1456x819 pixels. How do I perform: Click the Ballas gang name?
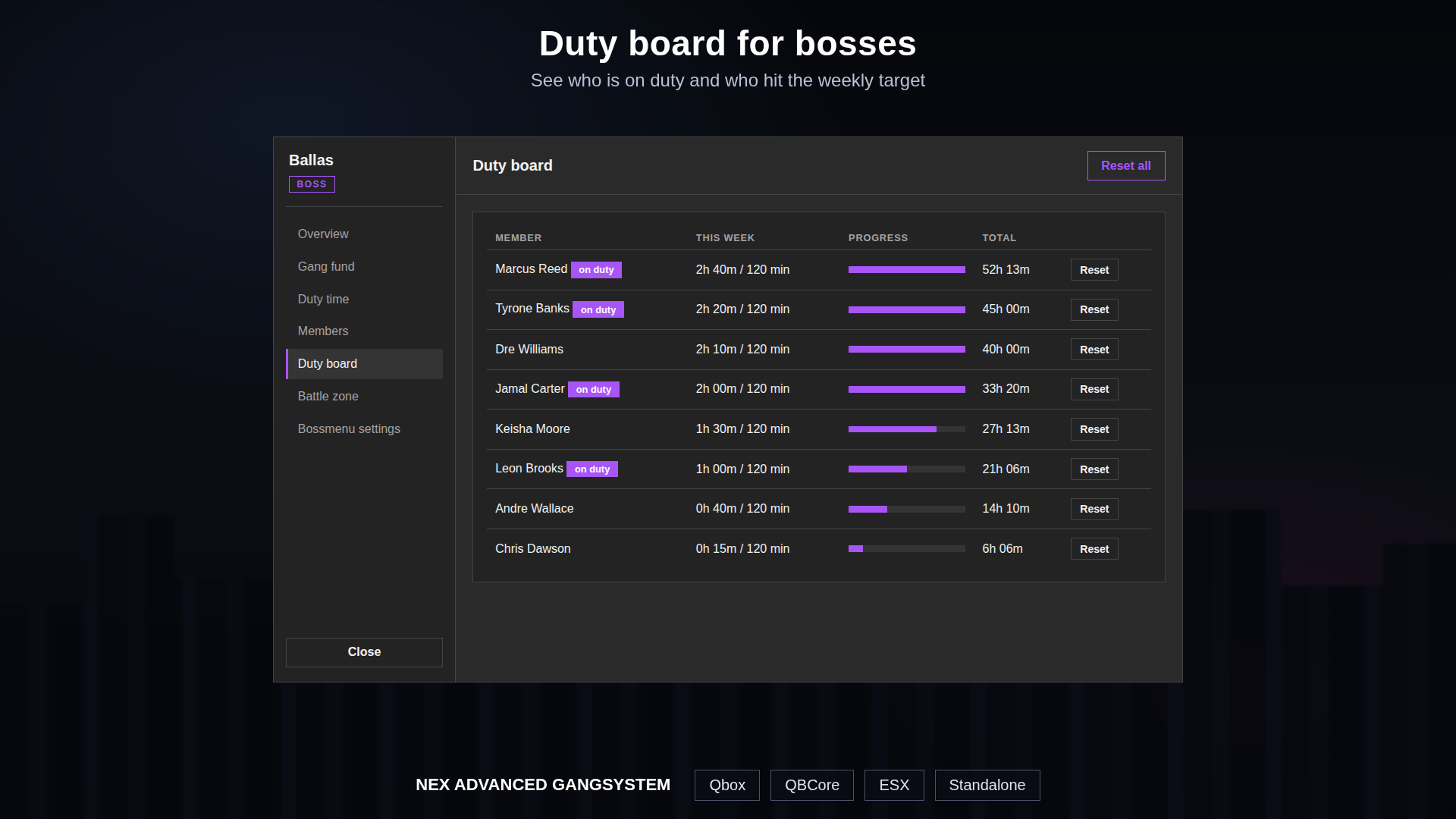point(311,160)
